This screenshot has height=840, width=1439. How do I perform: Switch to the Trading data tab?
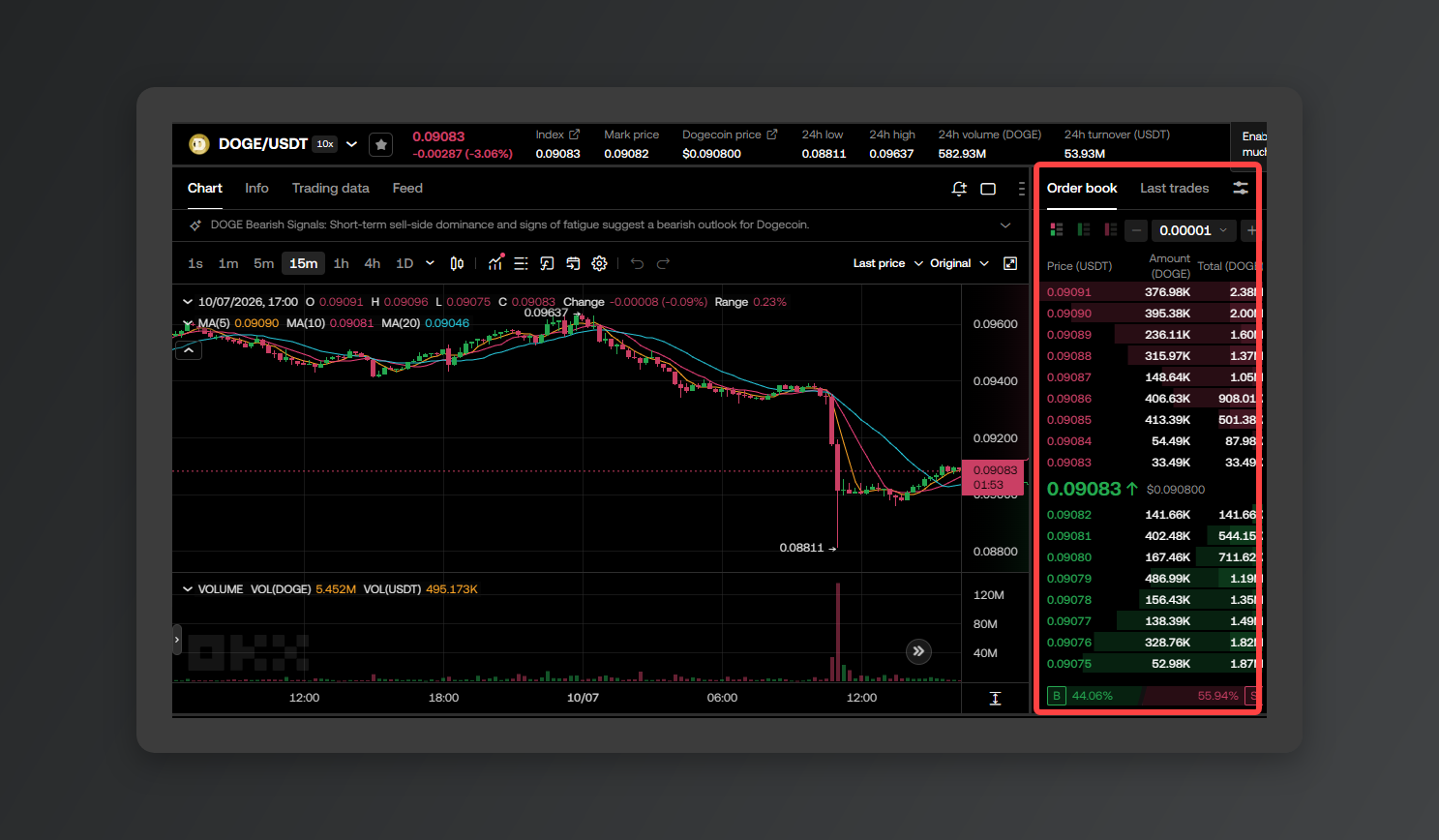330,188
